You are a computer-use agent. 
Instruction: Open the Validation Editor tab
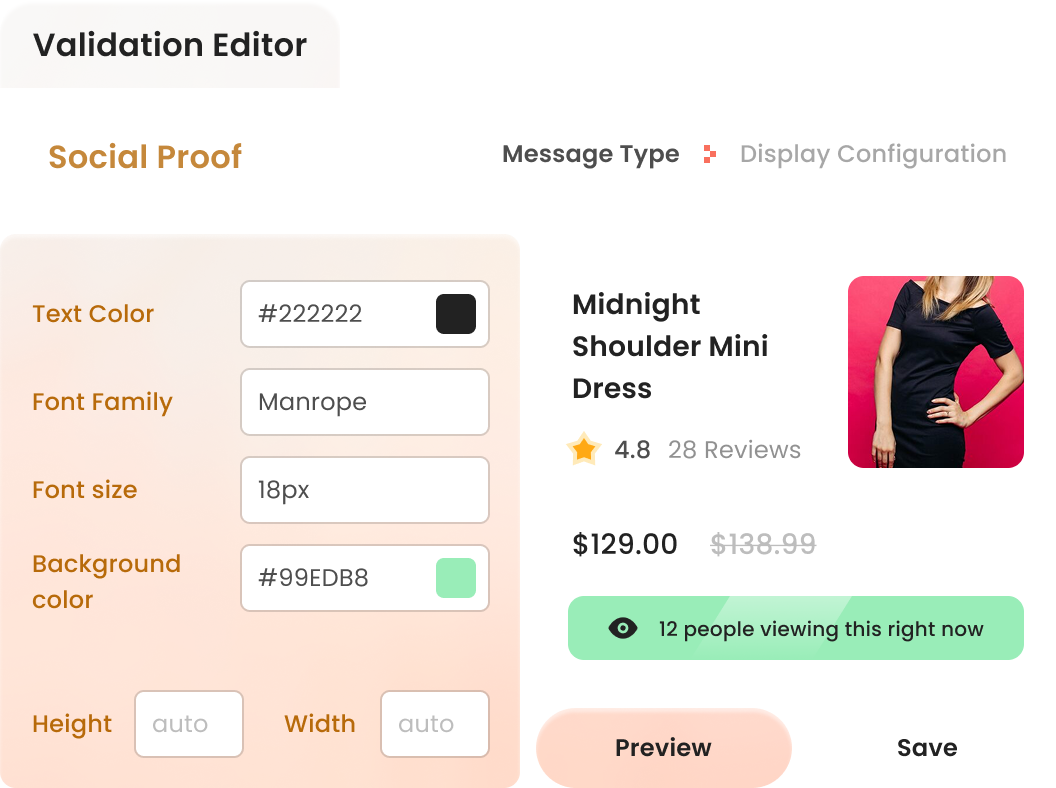170,46
